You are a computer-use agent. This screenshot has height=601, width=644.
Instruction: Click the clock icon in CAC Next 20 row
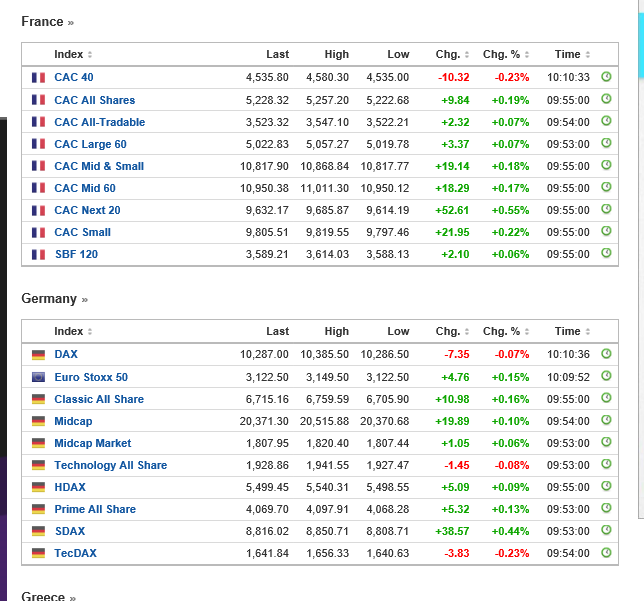point(606,210)
